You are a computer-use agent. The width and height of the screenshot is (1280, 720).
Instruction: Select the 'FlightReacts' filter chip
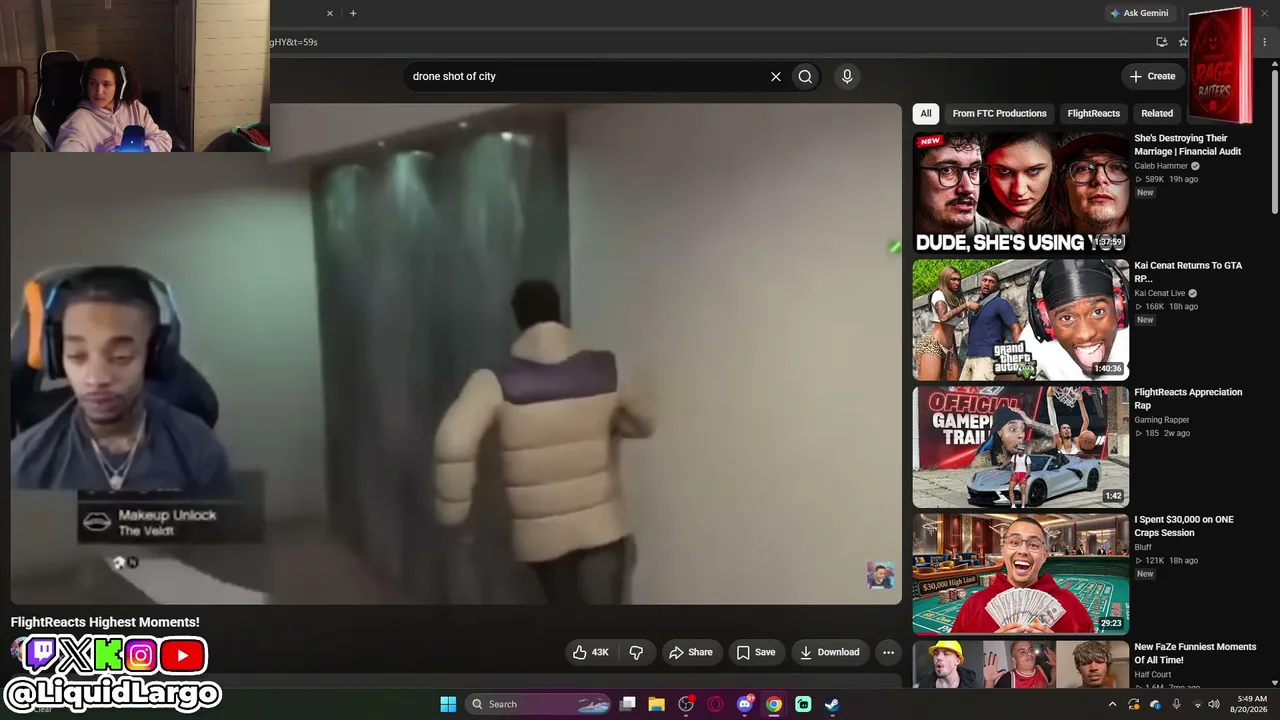(1093, 113)
